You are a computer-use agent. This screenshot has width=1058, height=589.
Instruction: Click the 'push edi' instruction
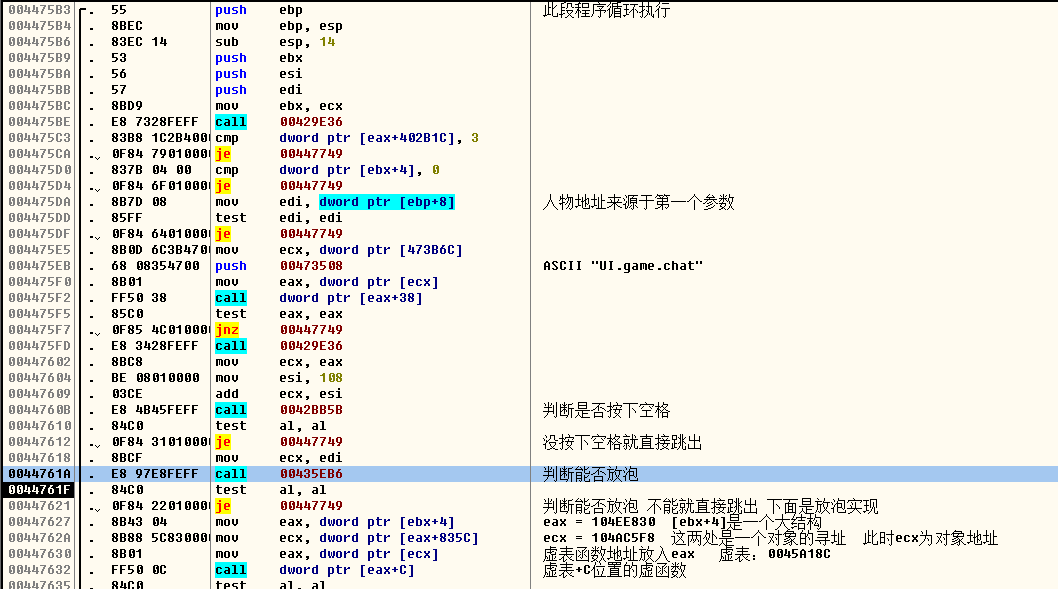click(x=259, y=90)
